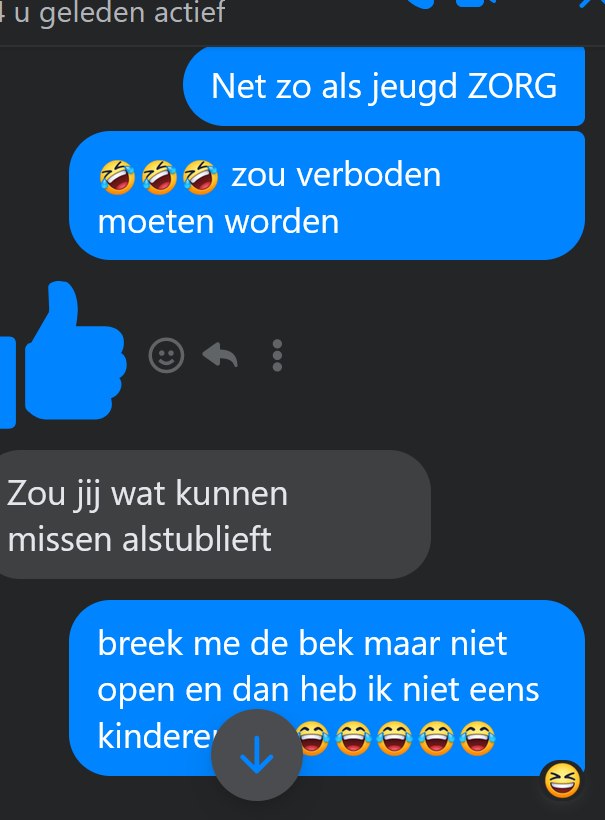
Task: Click the word 'ZORG' in top message
Action: (x=512, y=86)
